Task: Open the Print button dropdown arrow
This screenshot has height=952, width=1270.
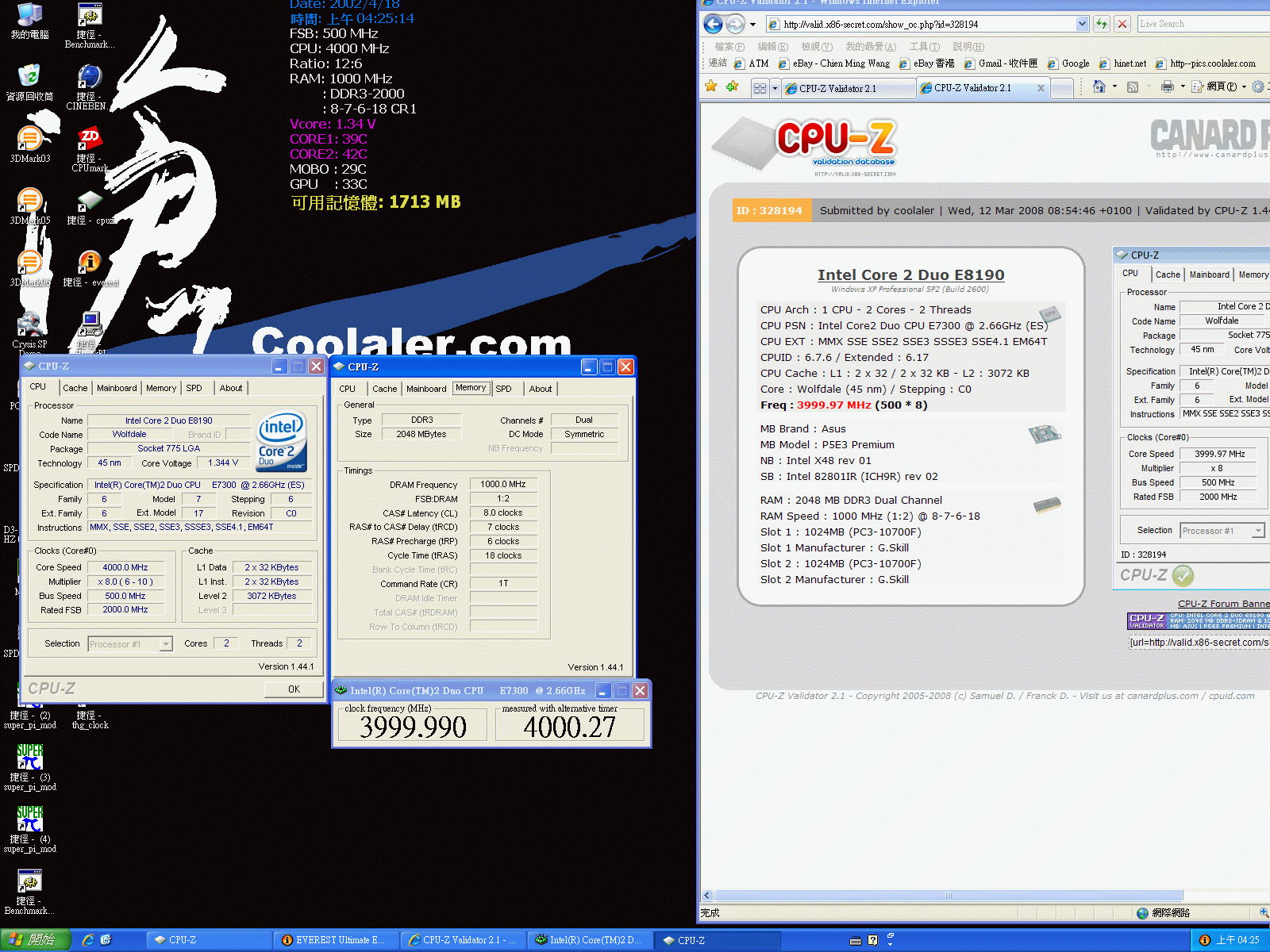Action: 1183,86
